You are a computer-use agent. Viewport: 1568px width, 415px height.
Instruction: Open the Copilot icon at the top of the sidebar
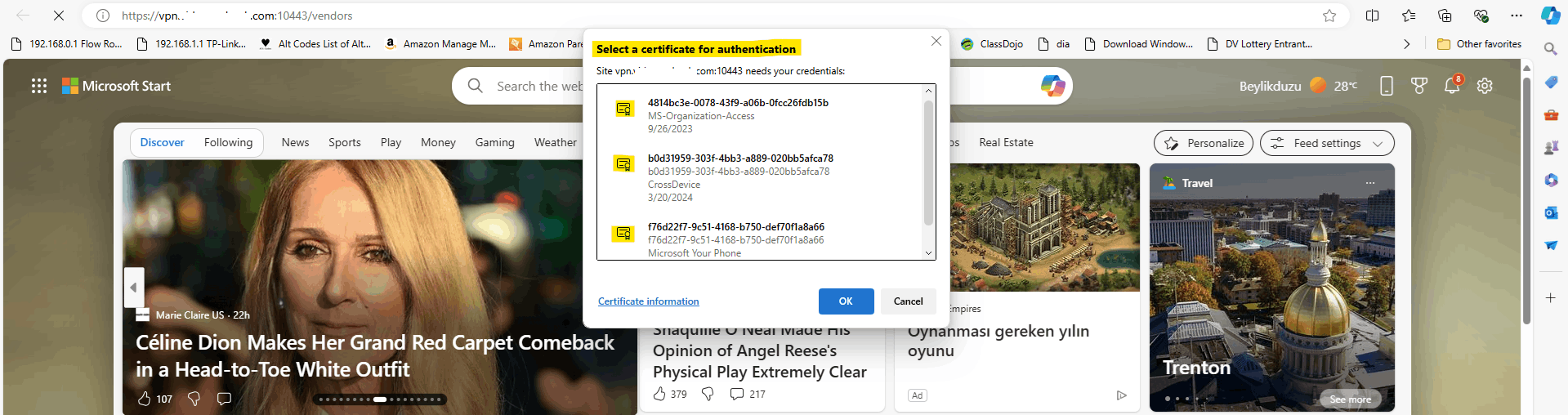point(1550,16)
